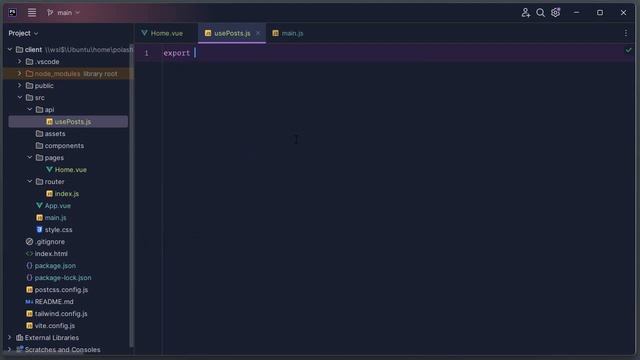The width and height of the screenshot is (640, 360).
Task: Maximize the IDE window
Action: pos(600,13)
